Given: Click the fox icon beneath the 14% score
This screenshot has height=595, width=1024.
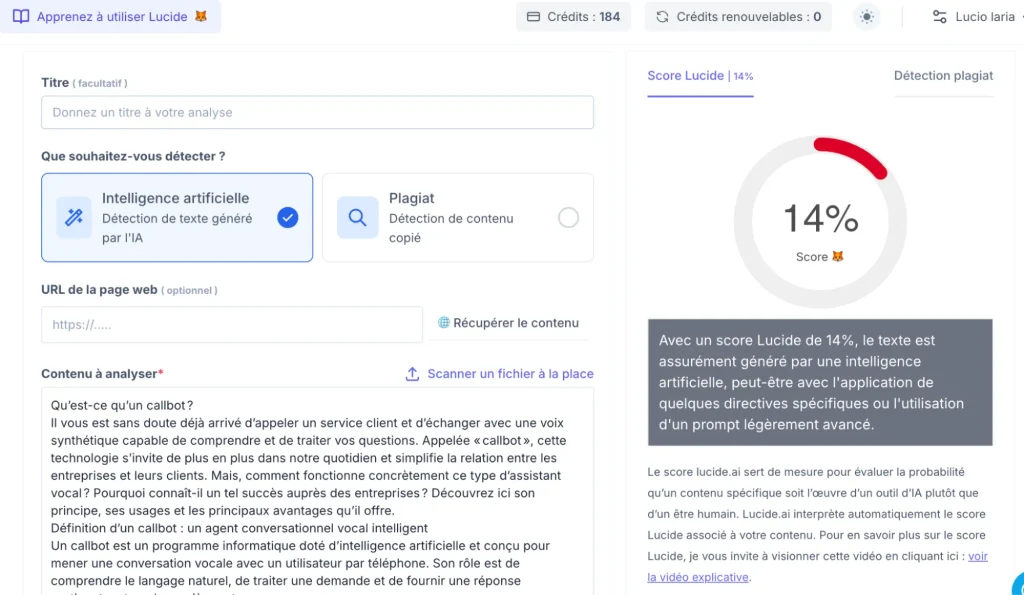Looking at the screenshot, I should (x=837, y=257).
